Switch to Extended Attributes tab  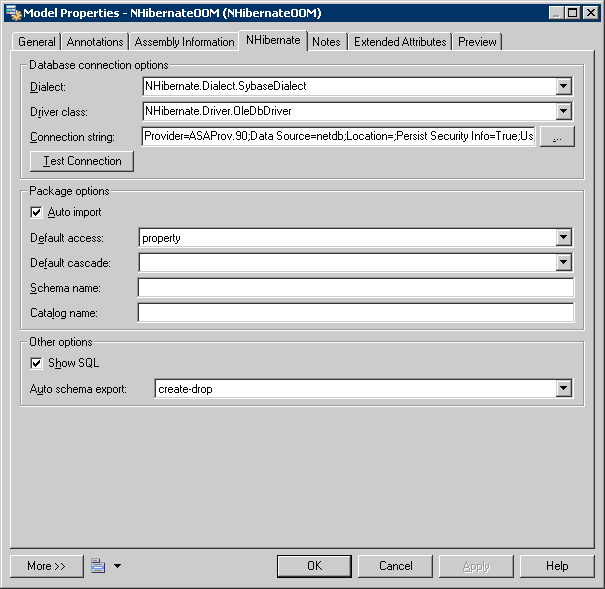click(x=400, y=42)
